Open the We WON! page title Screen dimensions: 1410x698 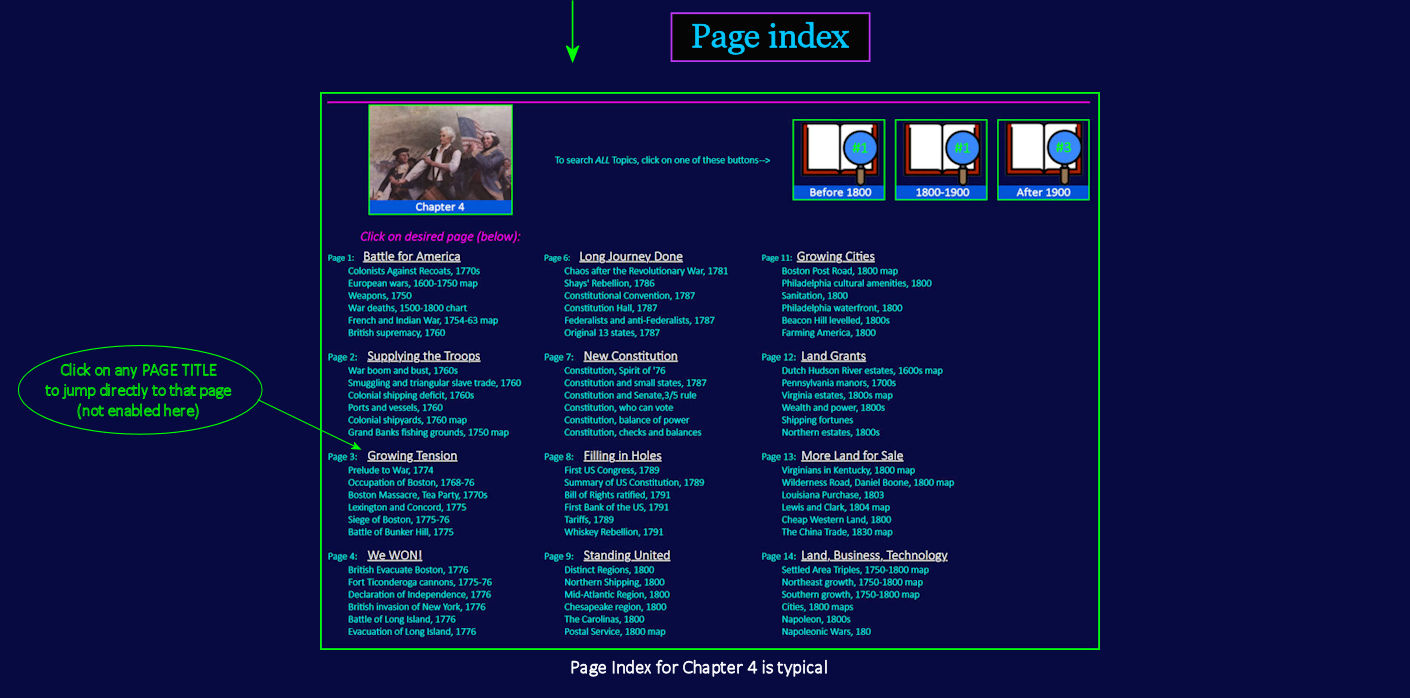click(x=395, y=555)
